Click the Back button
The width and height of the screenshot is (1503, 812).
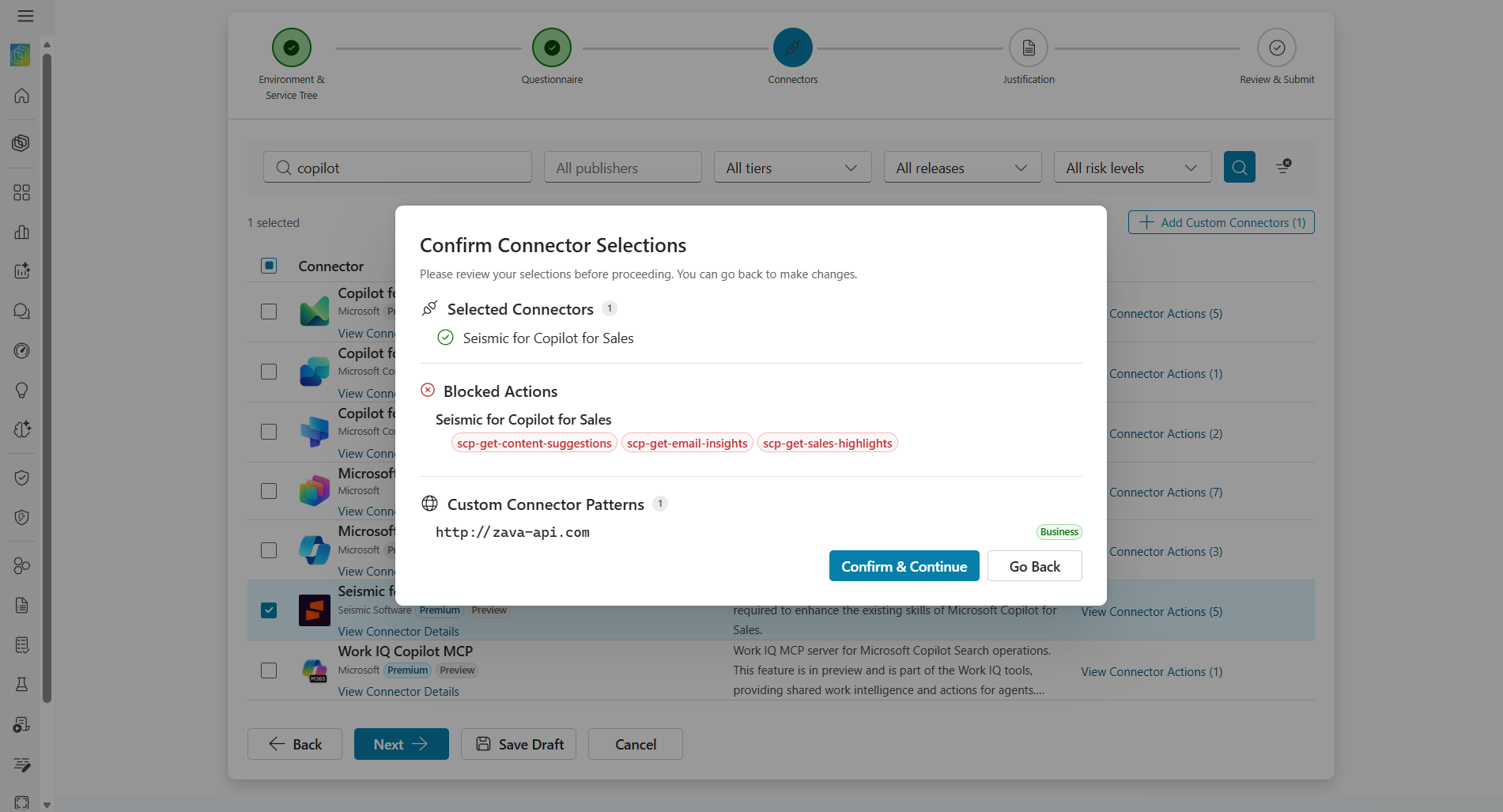click(295, 744)
